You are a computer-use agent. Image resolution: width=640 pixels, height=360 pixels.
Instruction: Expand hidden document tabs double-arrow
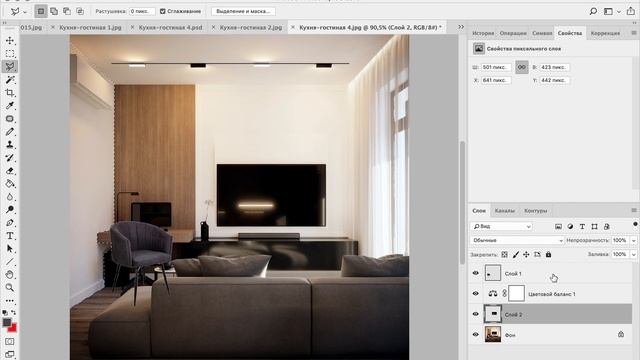coord(461,27)
